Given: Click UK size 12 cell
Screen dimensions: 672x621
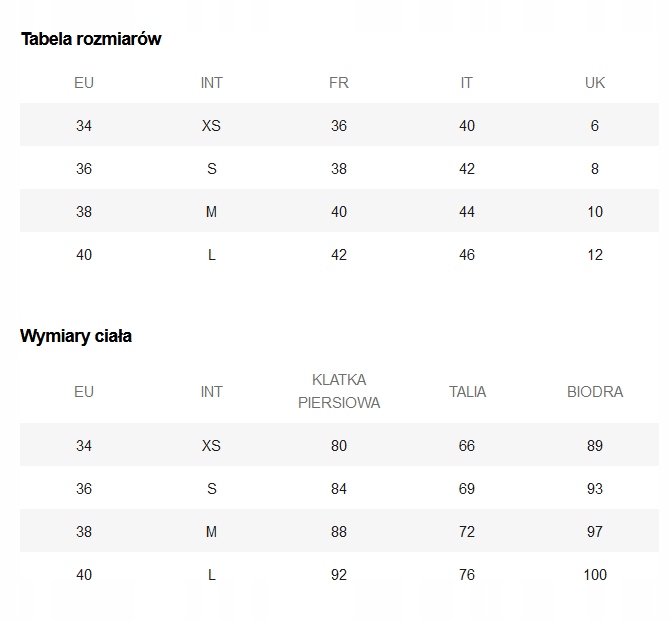Looking at the screenshot, I should click(x=595, y=255).
